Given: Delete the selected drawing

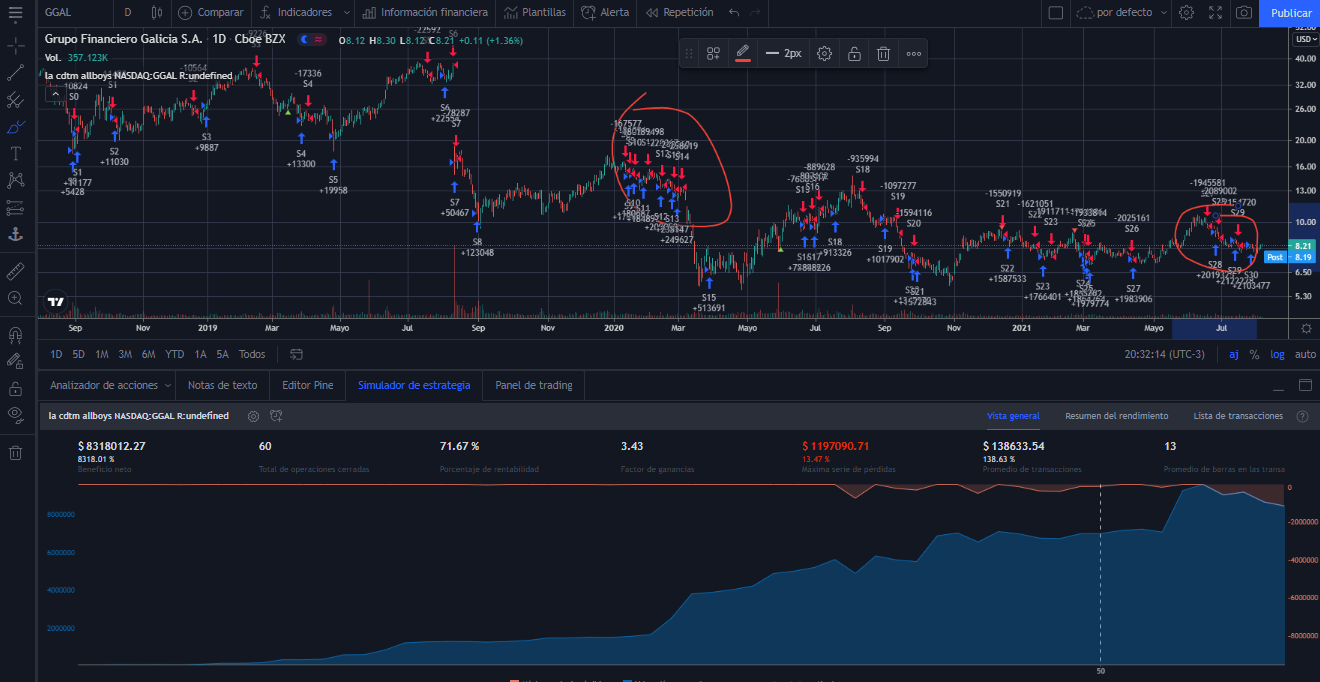Looking at the screenshot, I should (883, 53).
